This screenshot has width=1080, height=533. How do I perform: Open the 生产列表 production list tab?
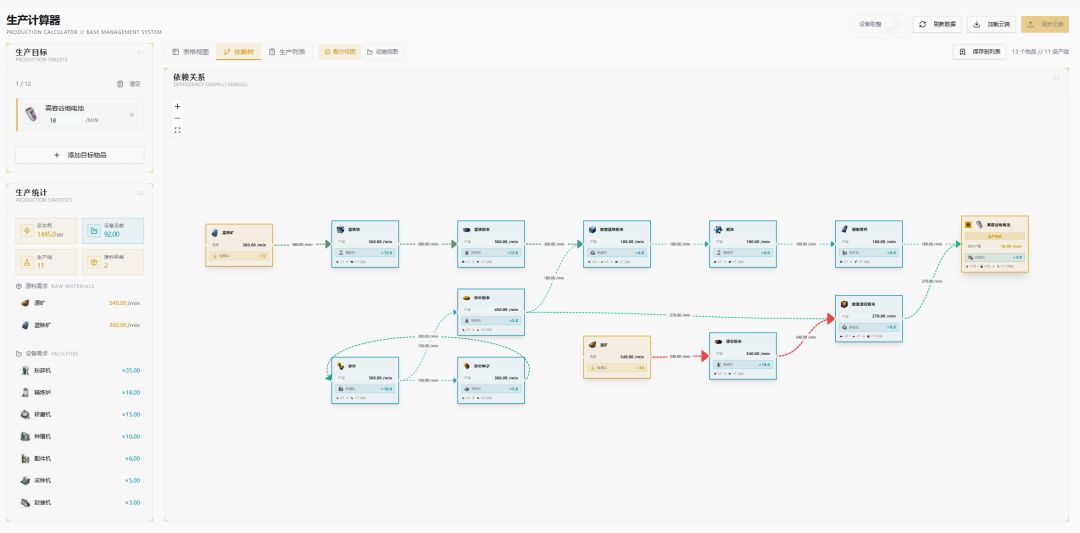click(x=287, y=52)
